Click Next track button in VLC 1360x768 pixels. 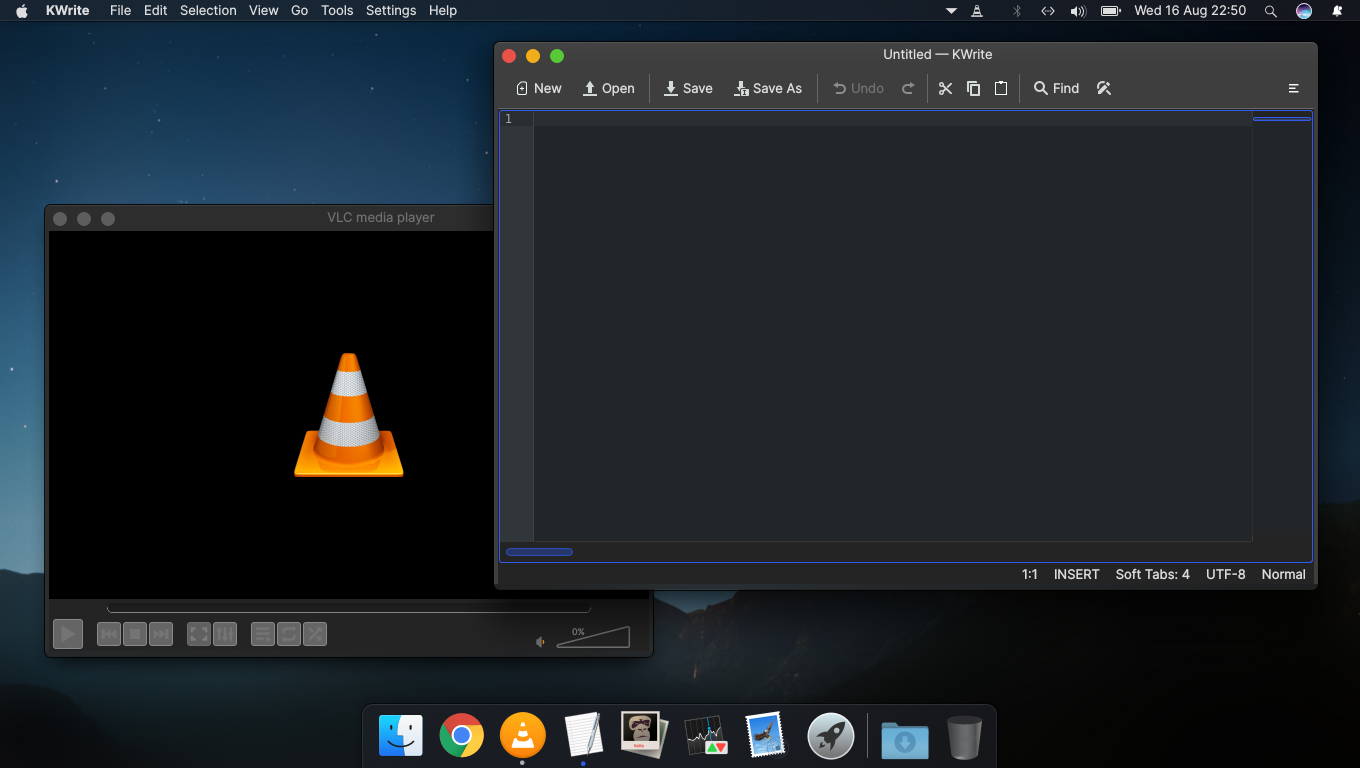[x=161, y=634]
